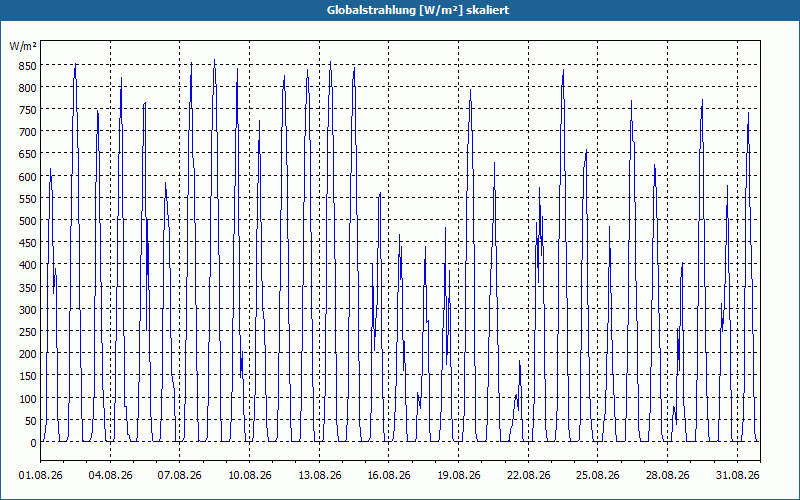Select the 07.08.26 date label
This screenshot has height=500, width=800.
pos(180,475)
